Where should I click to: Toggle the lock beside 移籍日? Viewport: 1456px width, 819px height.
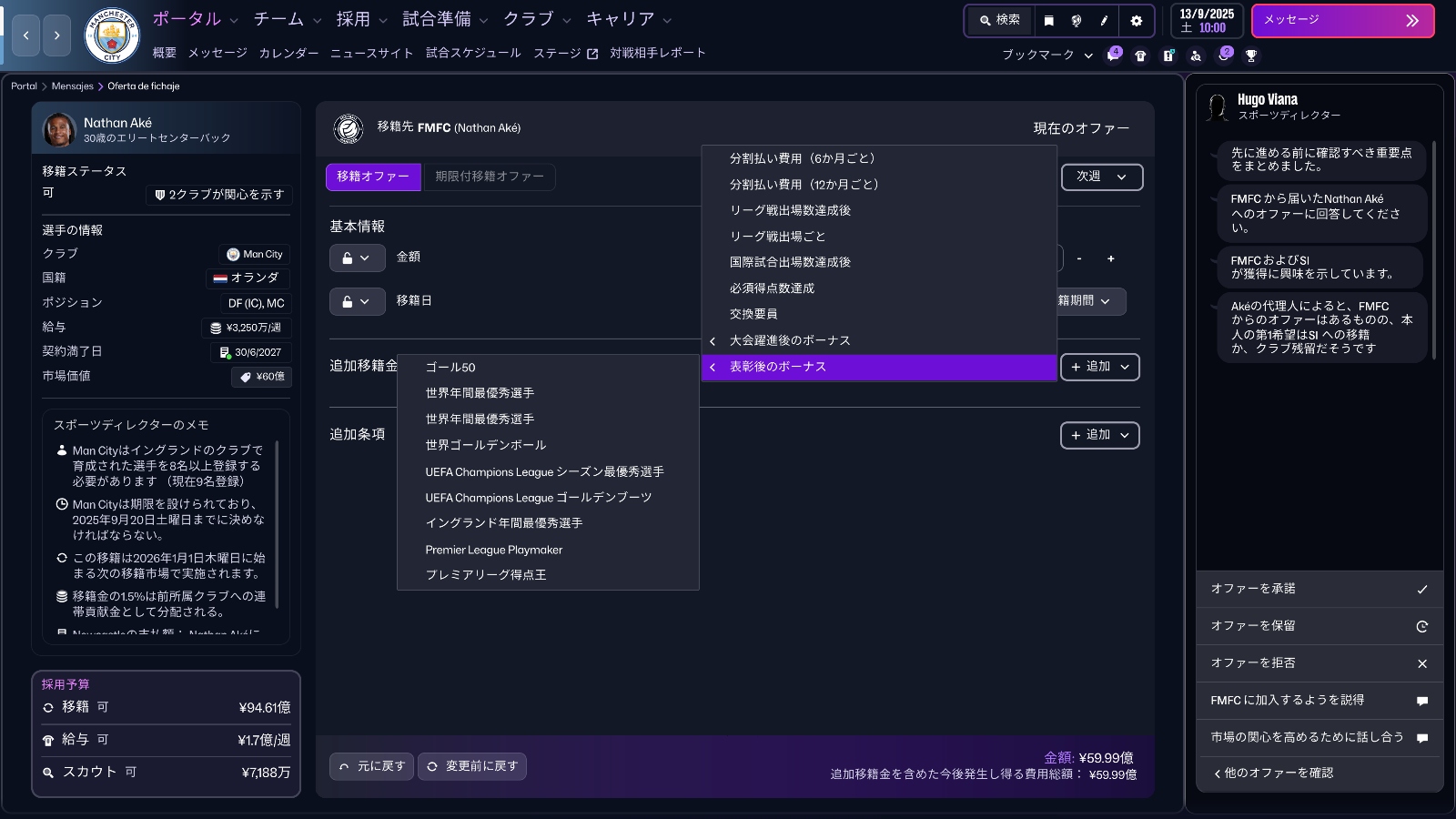pyautogui.click(x=356, y=302)
